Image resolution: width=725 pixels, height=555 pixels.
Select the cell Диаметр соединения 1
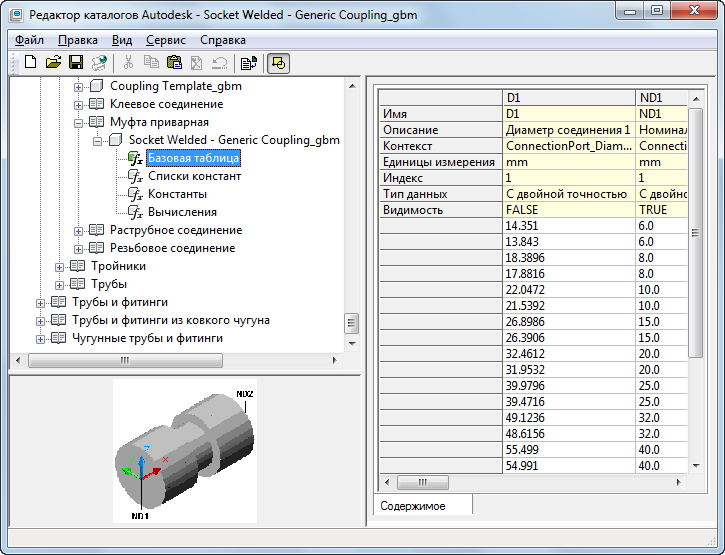[569, 130]
